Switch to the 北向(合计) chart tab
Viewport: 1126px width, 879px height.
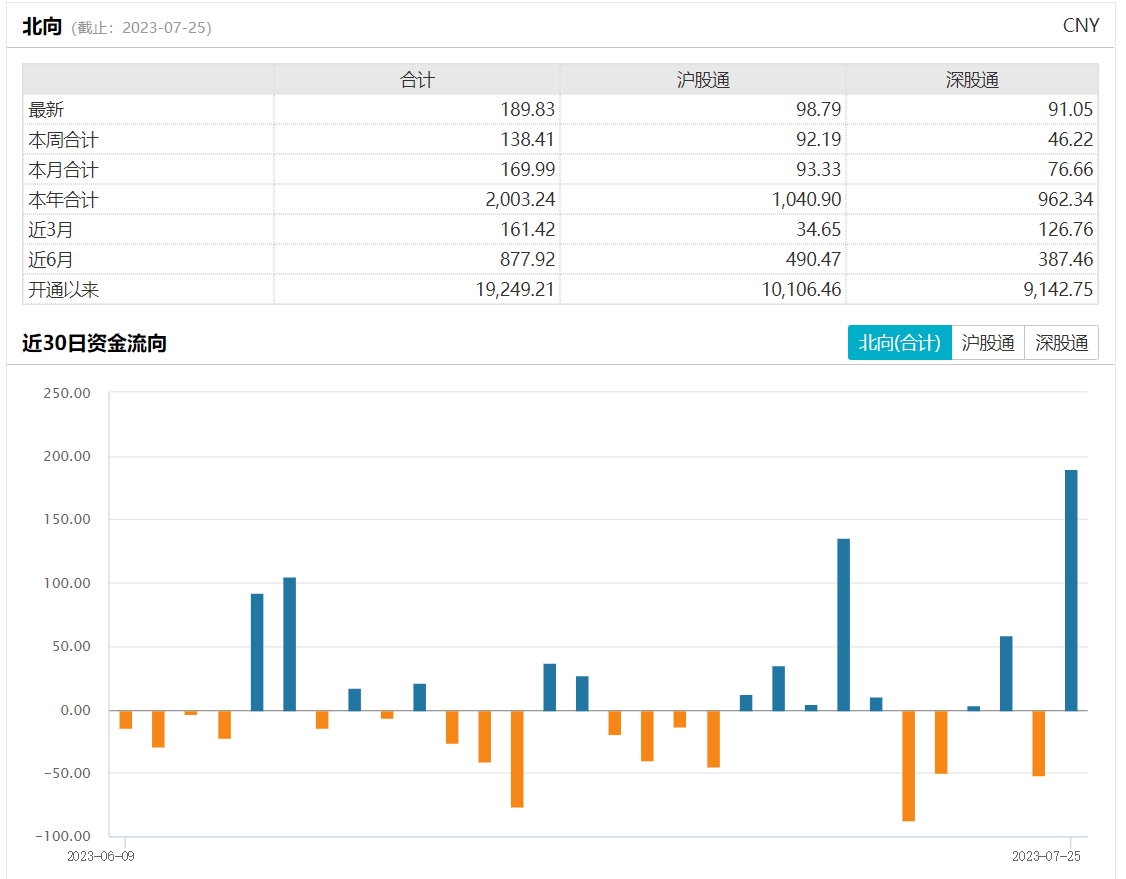pos(899,343)
